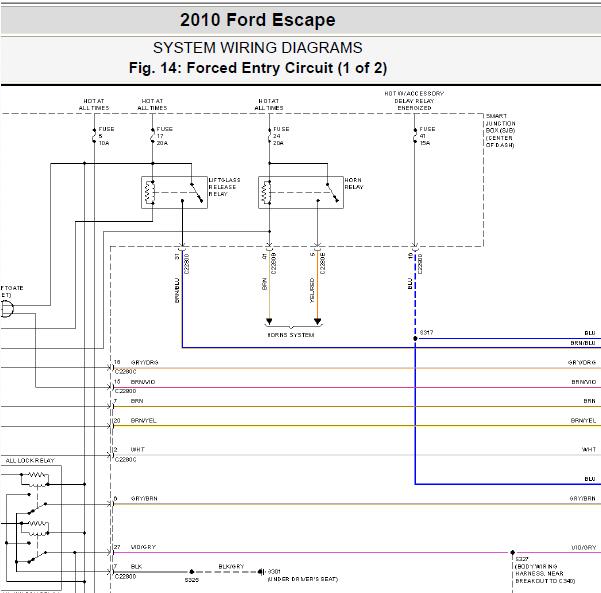Click the 'VIO/GRY' label beside pin 27

click(x=143, y=547)
